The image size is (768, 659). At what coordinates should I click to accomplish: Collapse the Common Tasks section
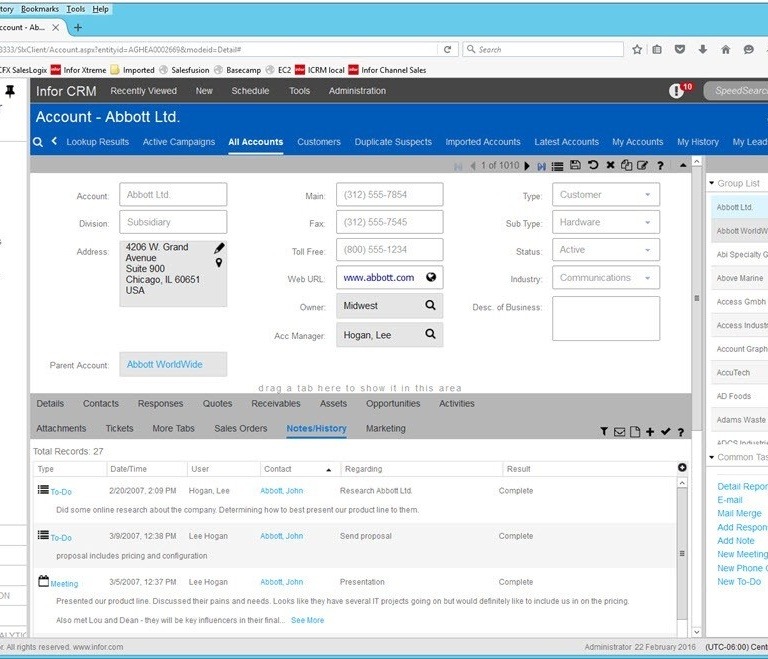coord(712,457)
